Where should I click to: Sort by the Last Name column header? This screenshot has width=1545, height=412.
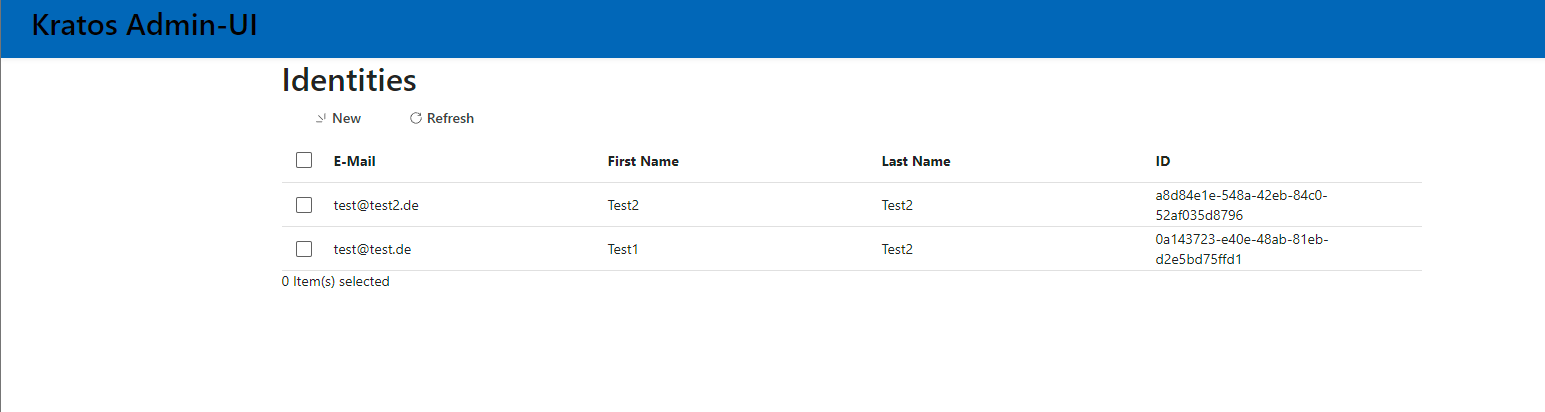coord(916,161)
